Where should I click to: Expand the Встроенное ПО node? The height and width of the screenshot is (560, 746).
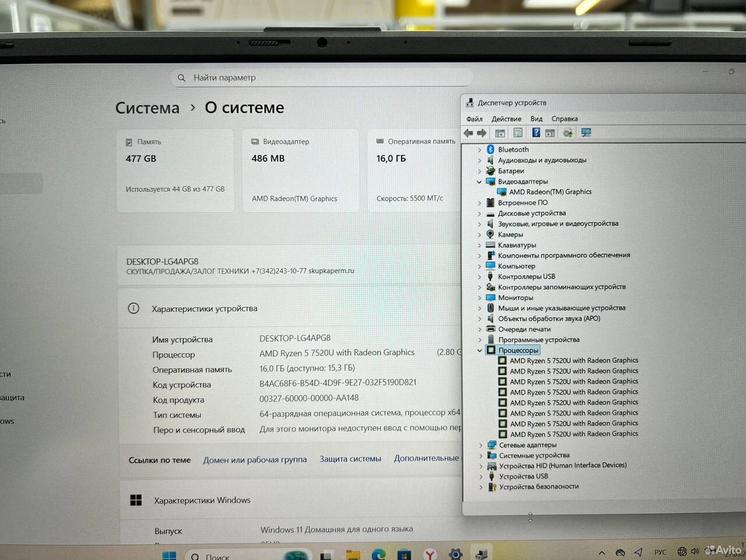[x=480, y=203]
